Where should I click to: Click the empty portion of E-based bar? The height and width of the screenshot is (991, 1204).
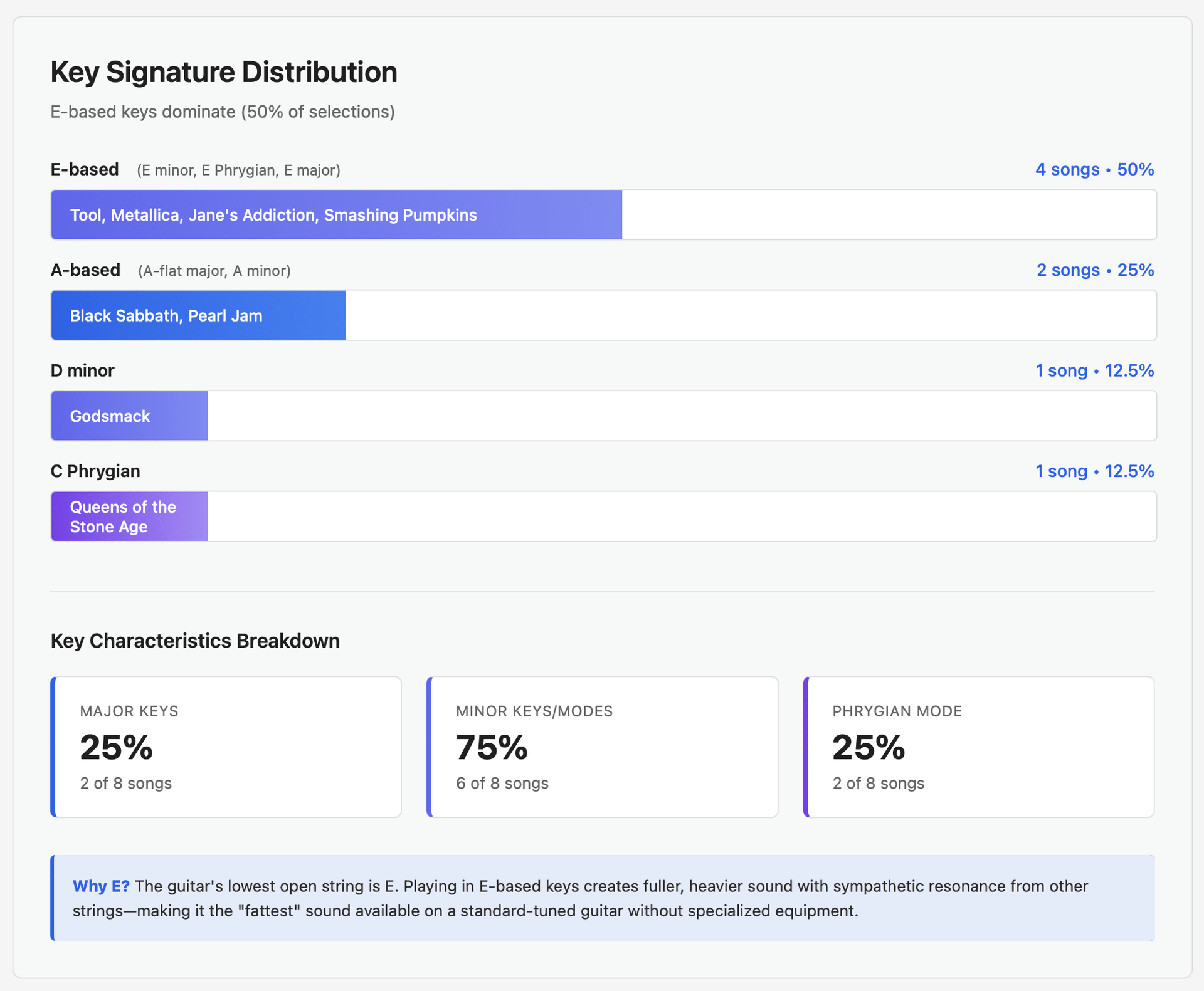[x=888, y=215]
